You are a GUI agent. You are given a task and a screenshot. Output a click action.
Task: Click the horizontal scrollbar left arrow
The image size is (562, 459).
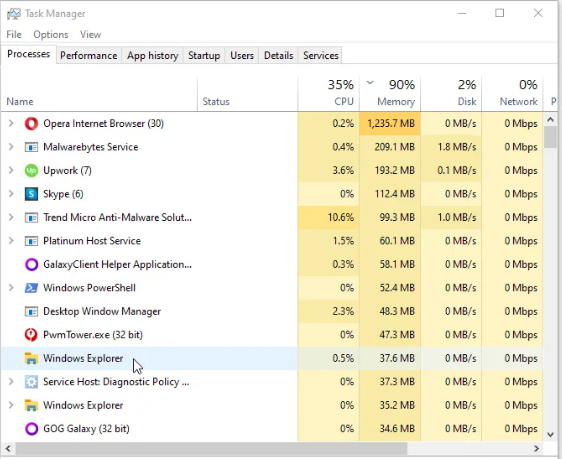coord(8,449)
